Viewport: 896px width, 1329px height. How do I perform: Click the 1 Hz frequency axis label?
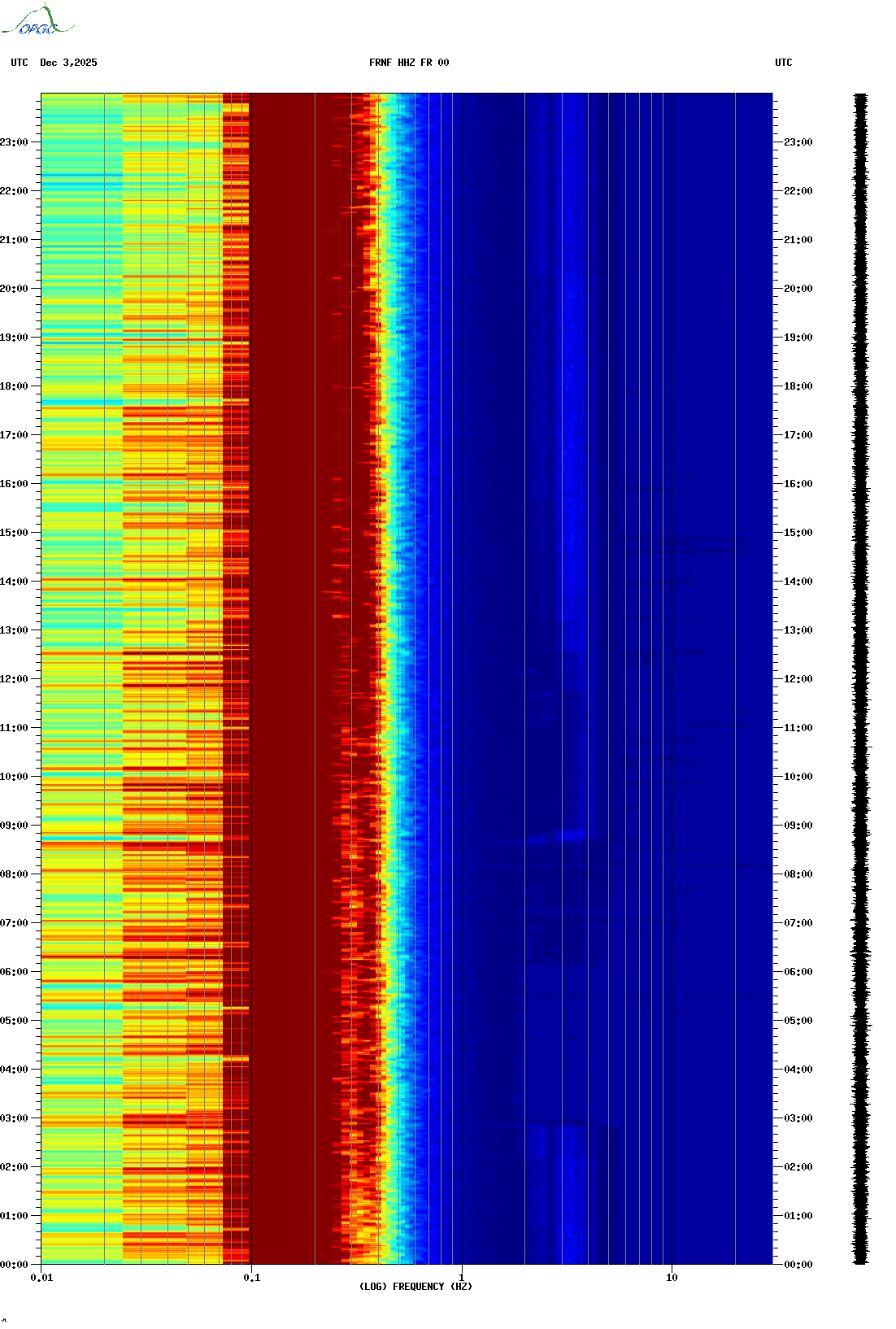(462, 1278)
